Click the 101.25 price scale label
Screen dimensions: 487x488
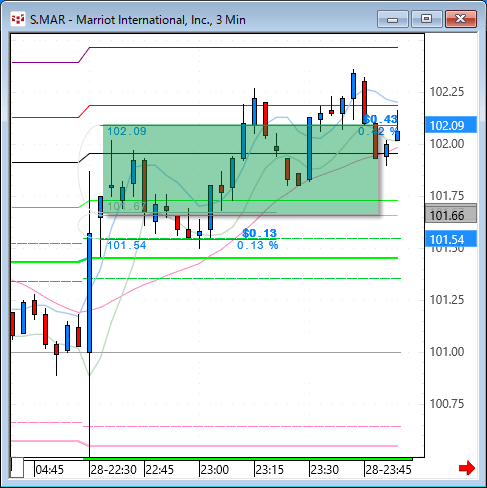point(447,300)
